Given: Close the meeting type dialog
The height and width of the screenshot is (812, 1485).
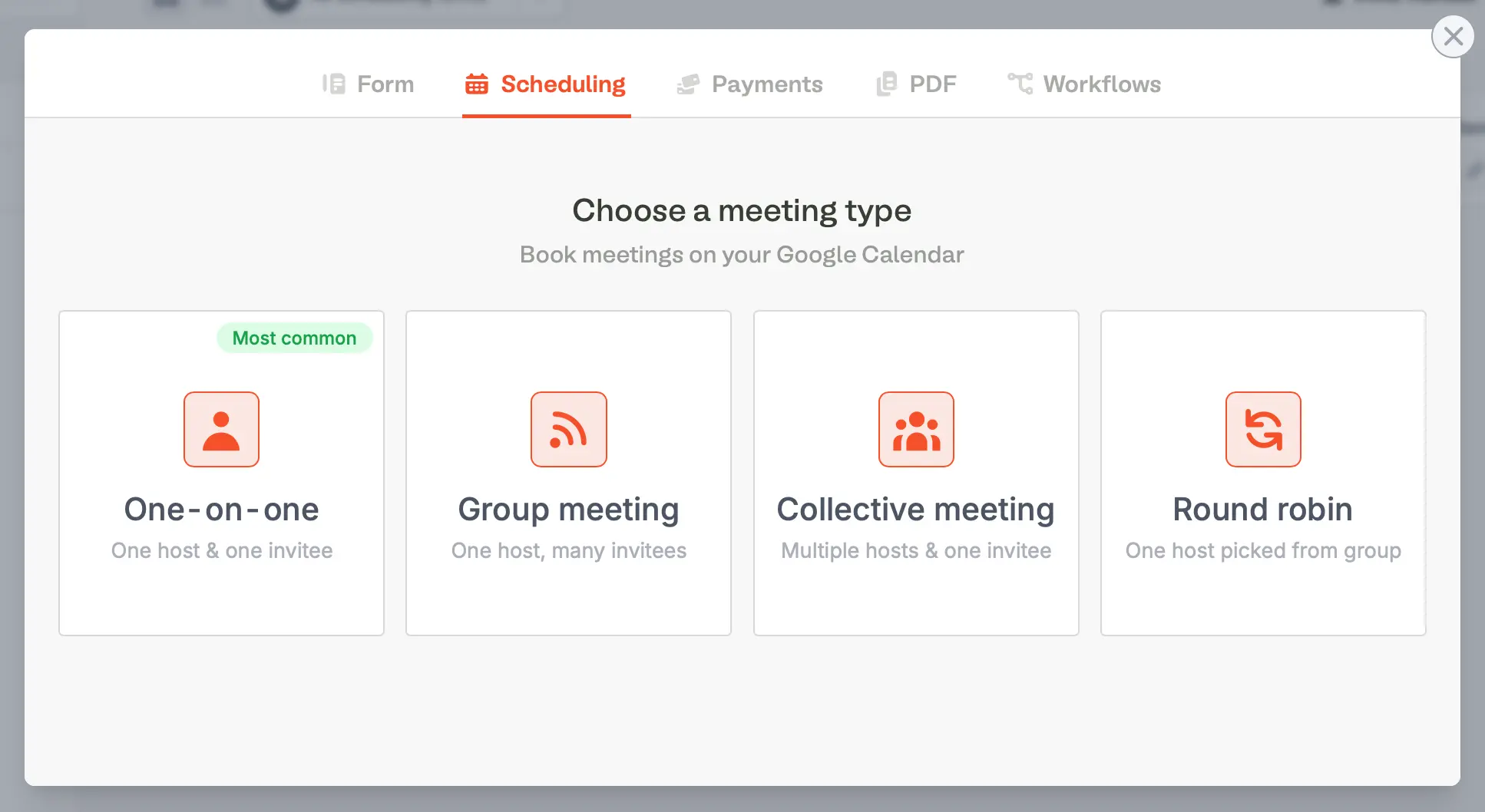Looking at the screenshot, I should (x=1453, y=36).
